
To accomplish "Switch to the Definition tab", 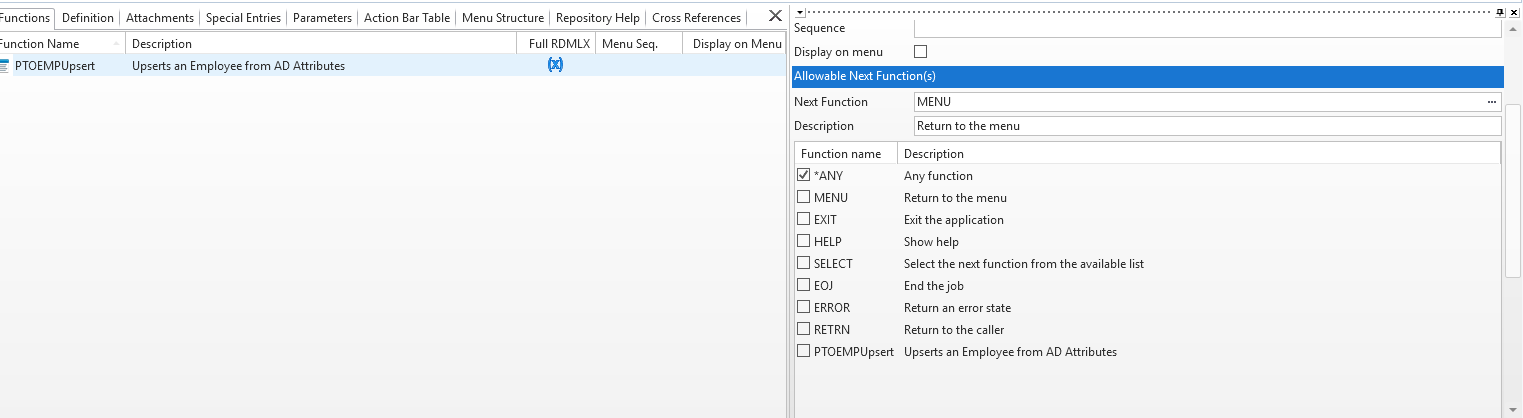I will (x=88, y=18).
